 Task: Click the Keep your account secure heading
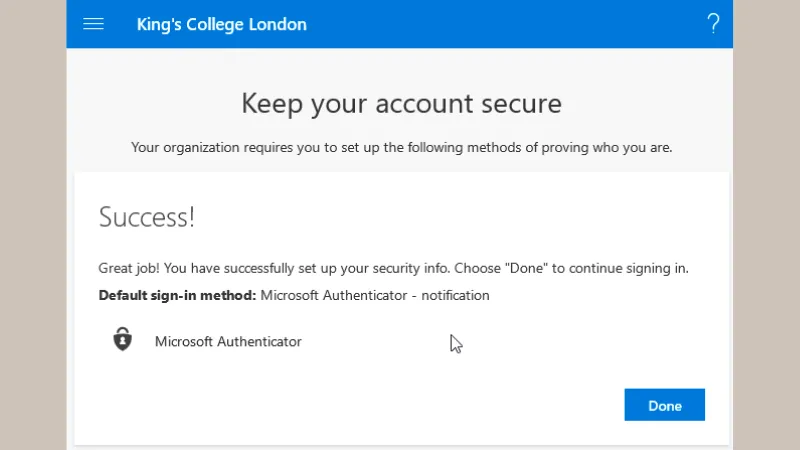[x=402, y=104]
